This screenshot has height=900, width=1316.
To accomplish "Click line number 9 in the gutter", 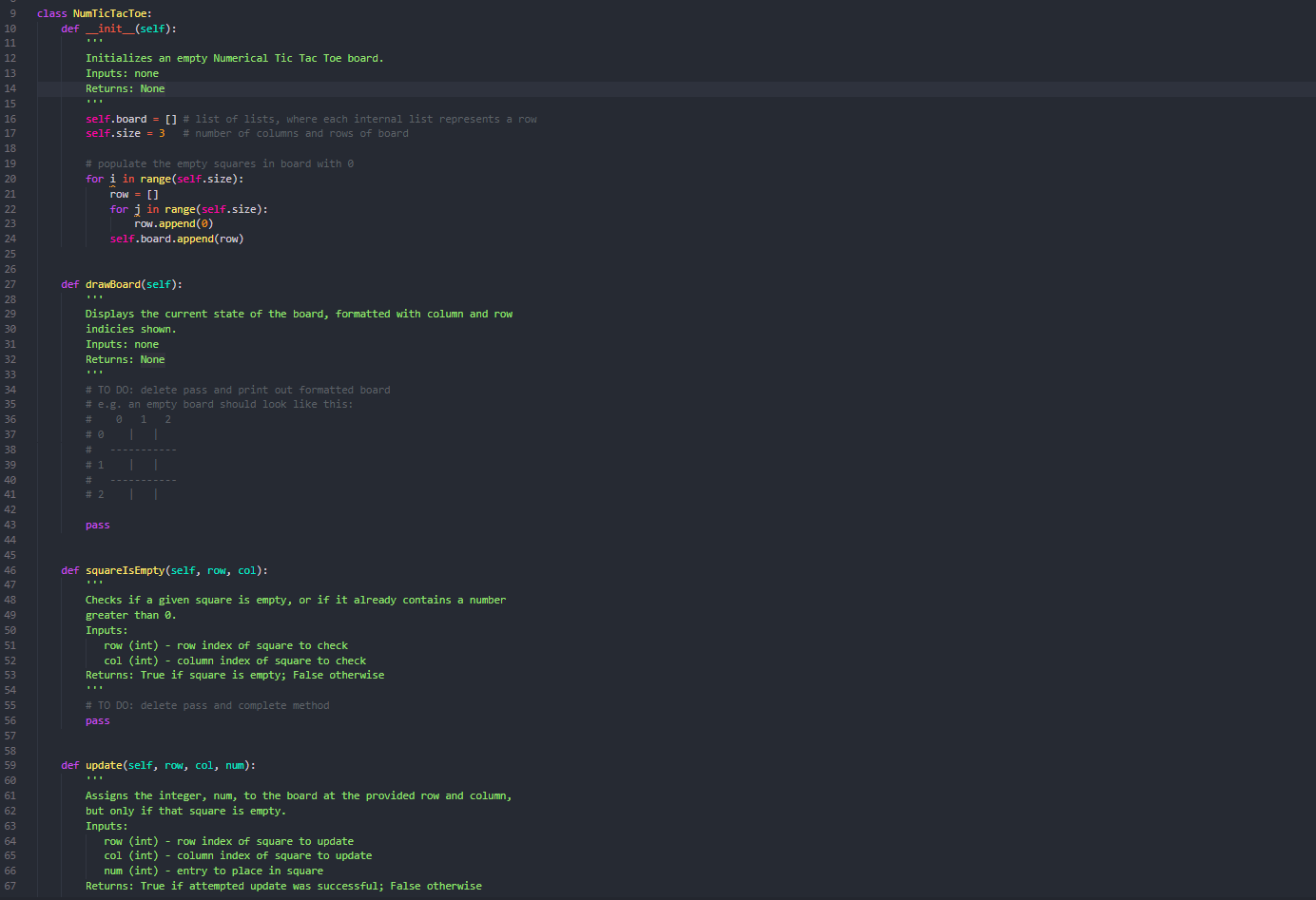I will [10, 12].
